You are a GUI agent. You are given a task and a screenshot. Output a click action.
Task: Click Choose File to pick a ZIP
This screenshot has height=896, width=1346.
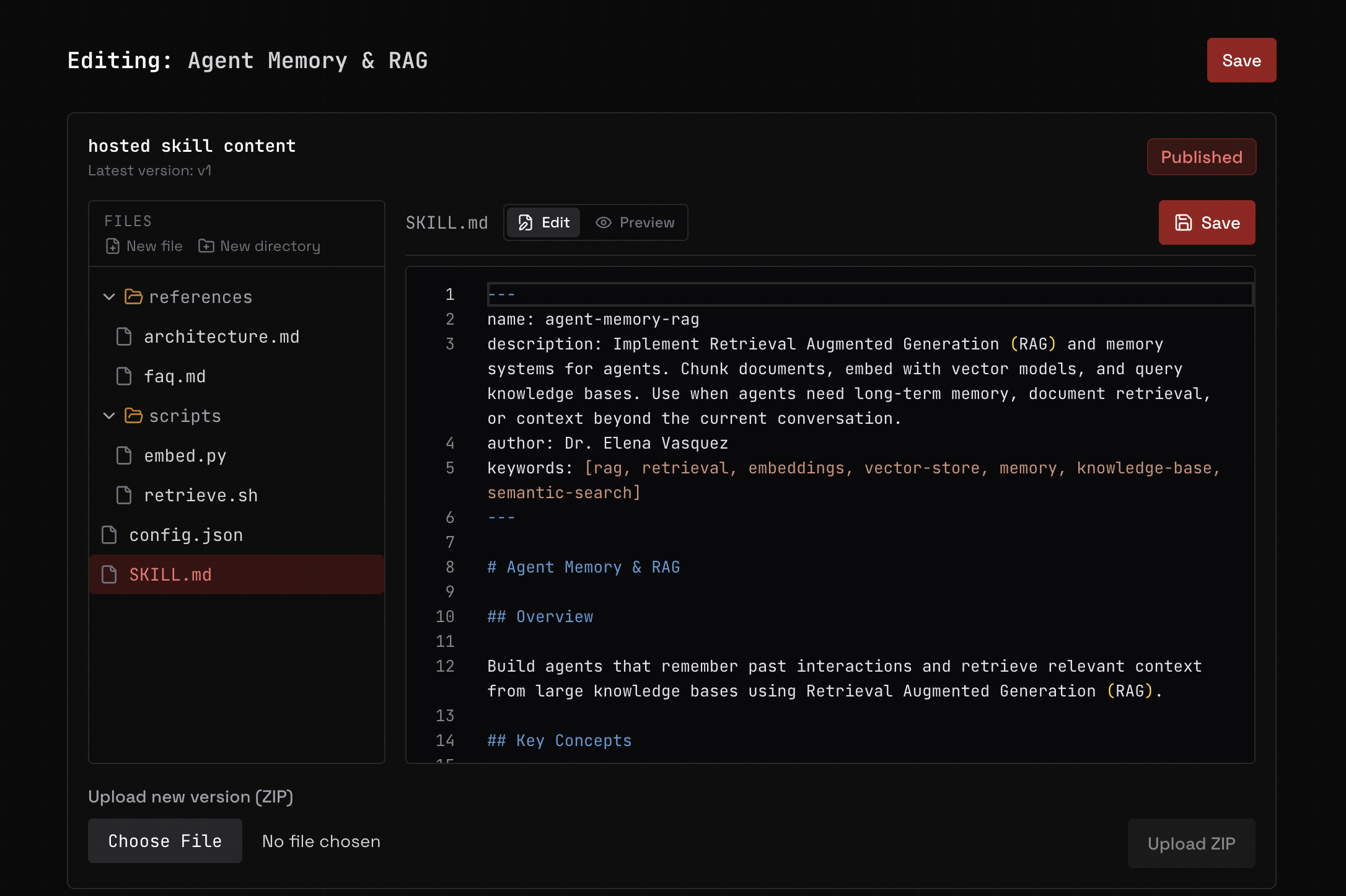(165, 841)
